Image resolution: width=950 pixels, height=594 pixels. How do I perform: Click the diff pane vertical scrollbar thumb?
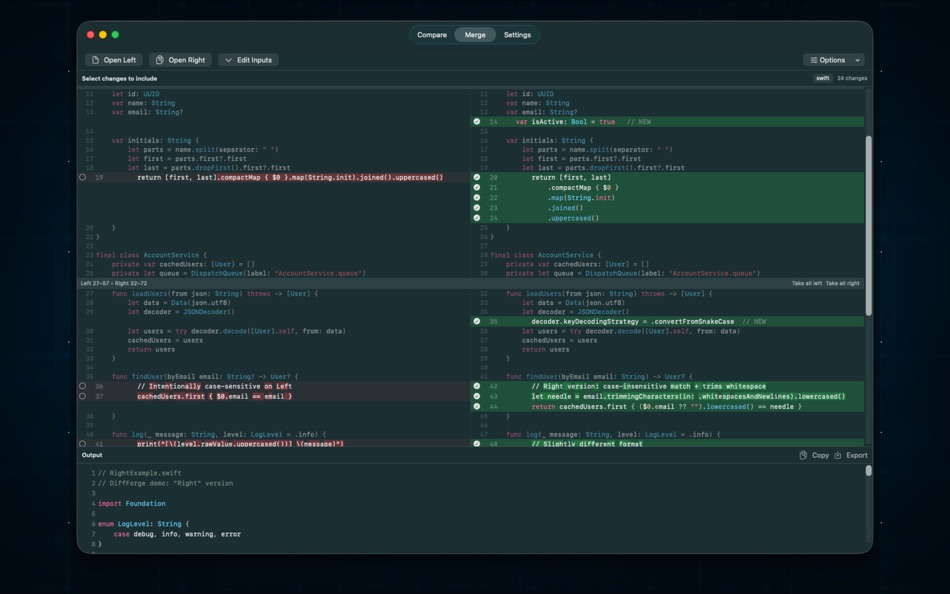tap(868, 225)
